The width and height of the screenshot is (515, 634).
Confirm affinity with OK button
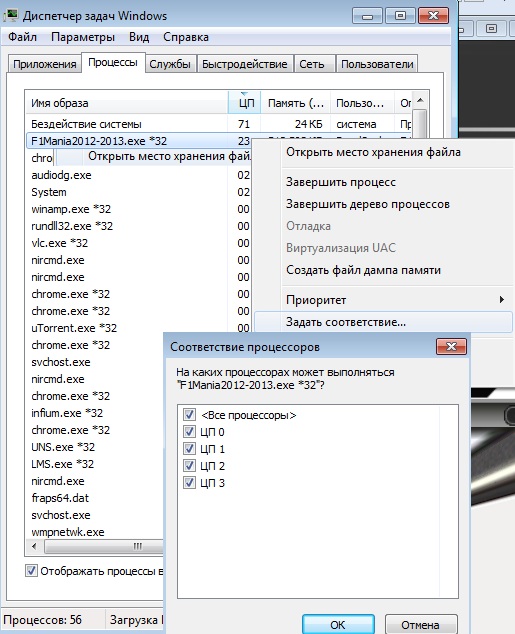pyautogui.click(x=338, y=625)
